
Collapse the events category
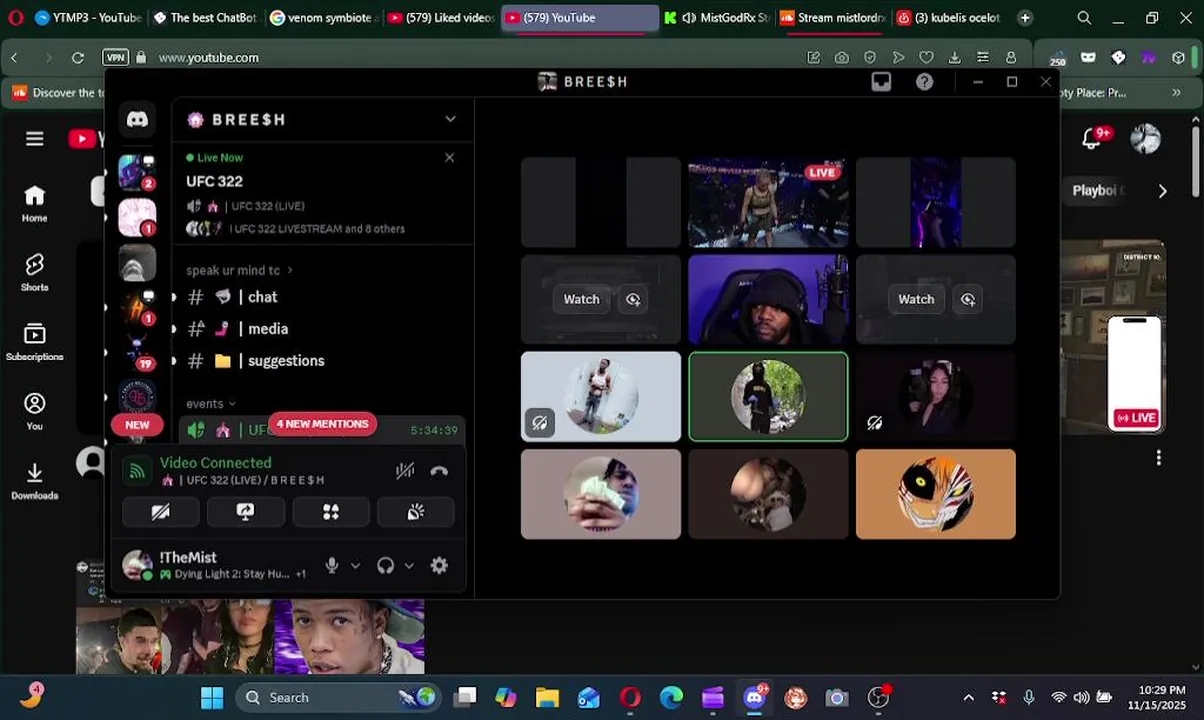(210, 404)
